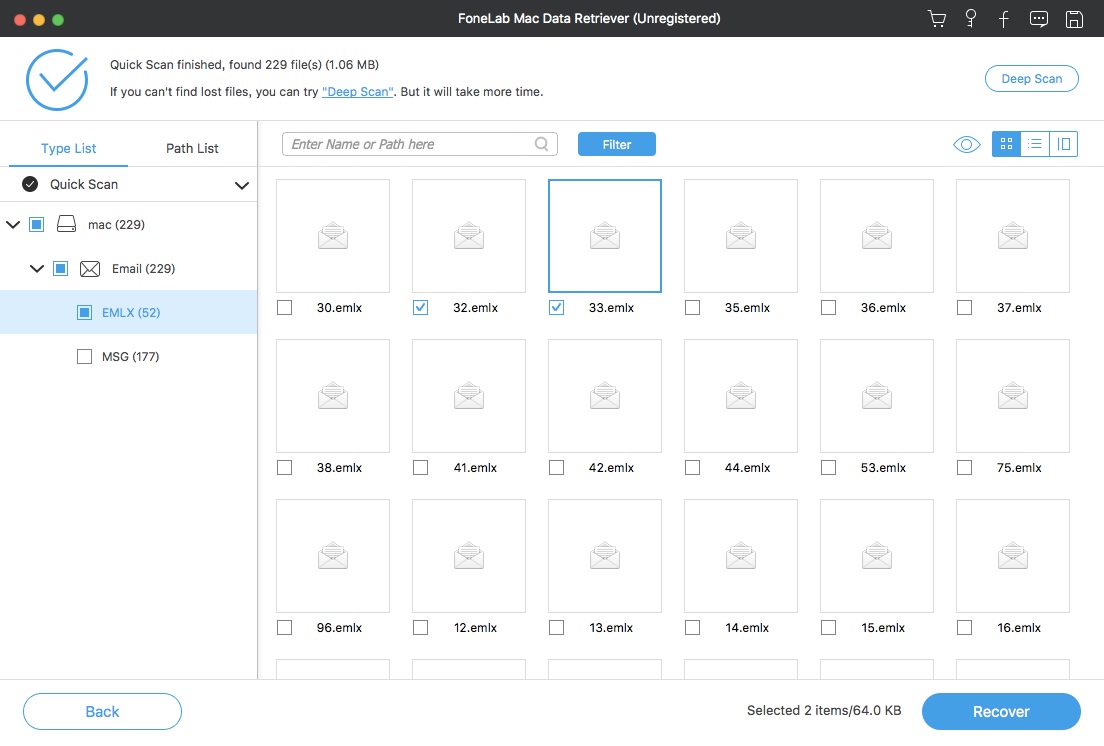Uncheck the 32.emlx file checkbox
The width and height of the screenshot is (1104, 746).
[421, 308]
